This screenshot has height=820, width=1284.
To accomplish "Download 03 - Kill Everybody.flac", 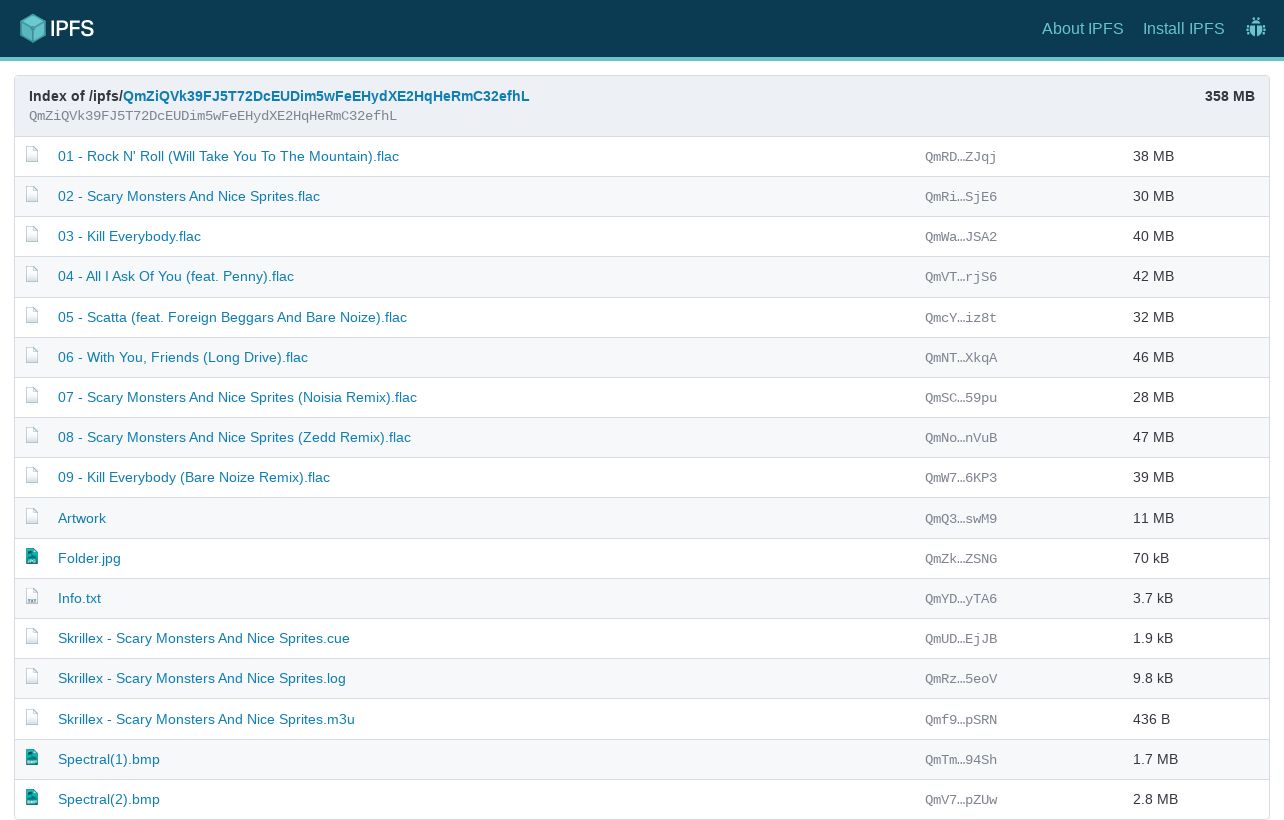I will click(x=129, y=236).
